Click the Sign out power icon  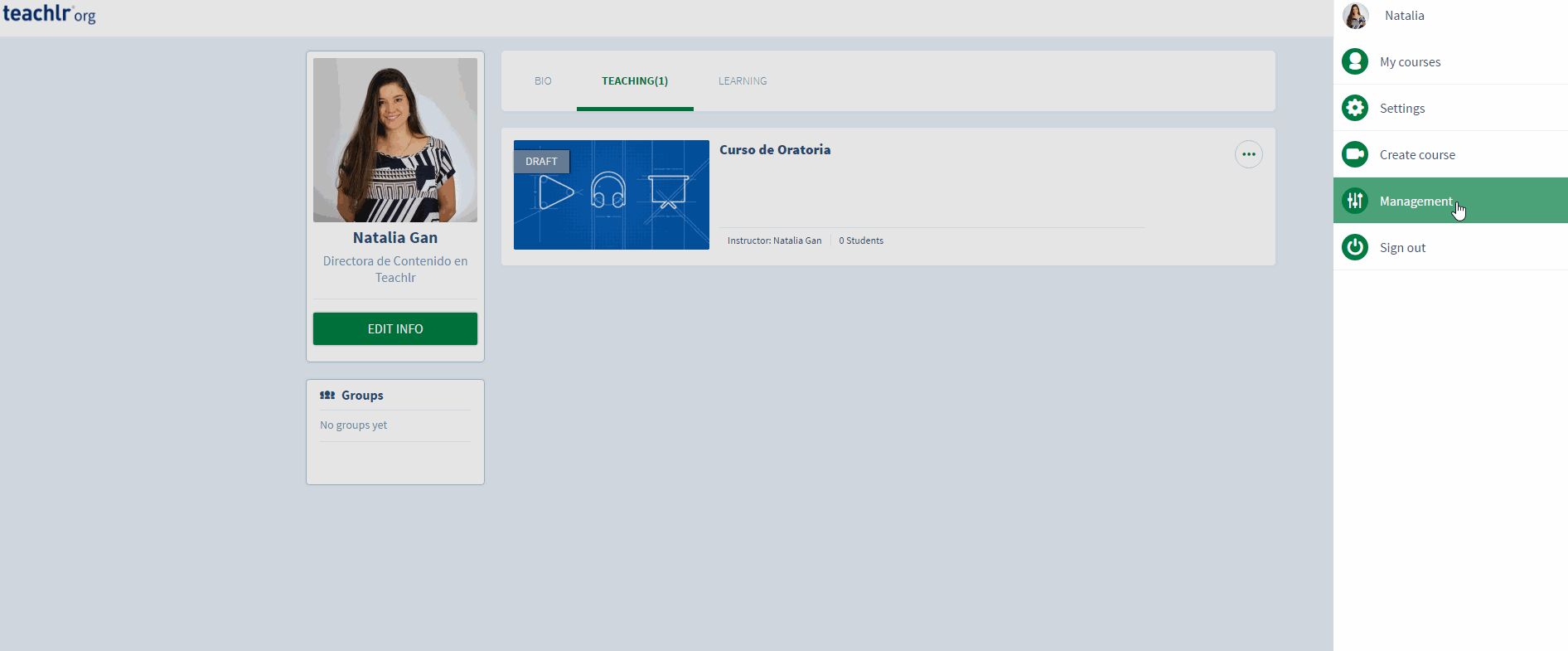pyautogui.click(x=1355, y=247)
